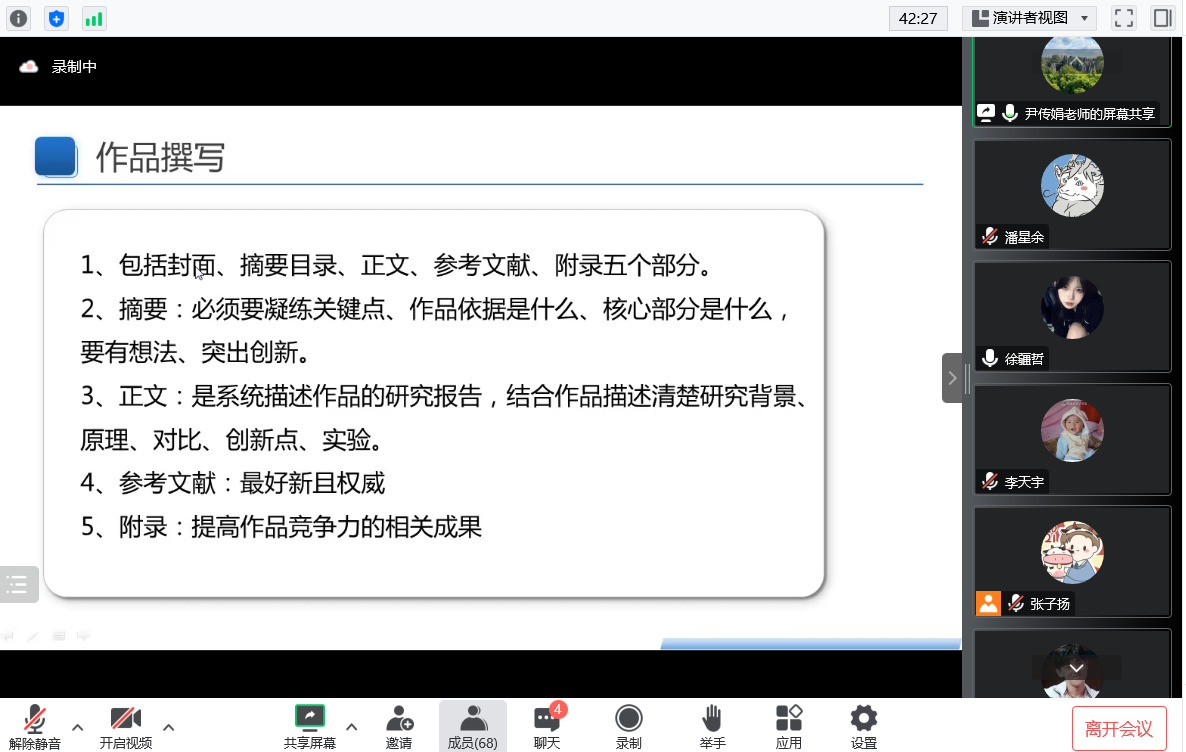1186x752 pixels.
Task: Click the leave meeting button
Action: pos(1119,729)
